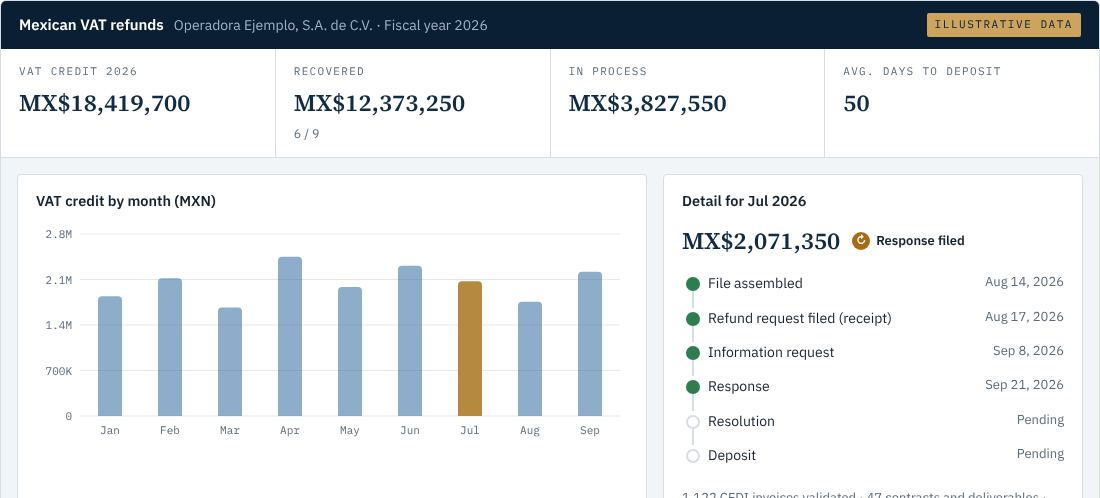
Task: Select the Jun bar in chart
Action: 410,341
